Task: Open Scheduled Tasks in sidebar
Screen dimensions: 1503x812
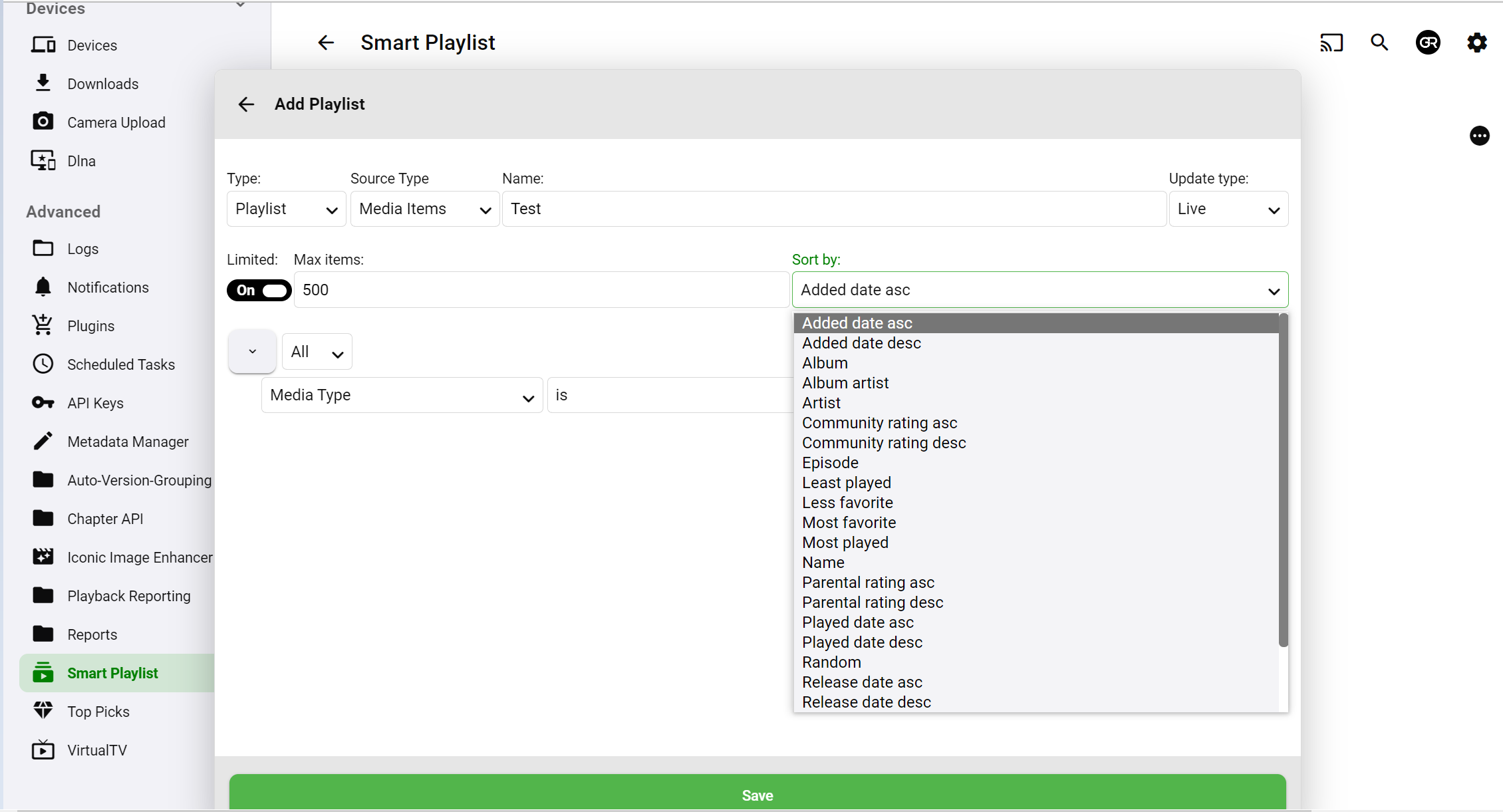Action: [x=120, y=364]
